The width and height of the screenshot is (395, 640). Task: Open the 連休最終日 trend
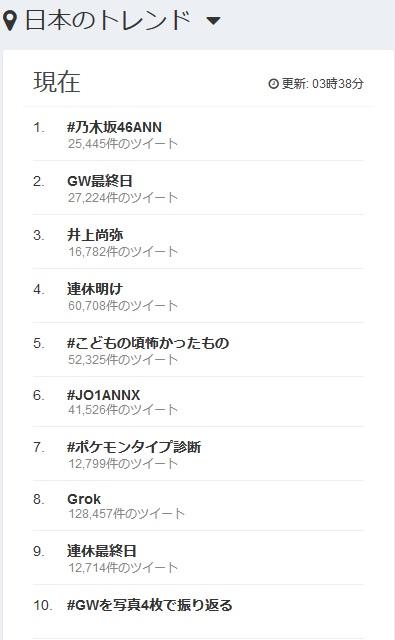click(x=102, y=551)
